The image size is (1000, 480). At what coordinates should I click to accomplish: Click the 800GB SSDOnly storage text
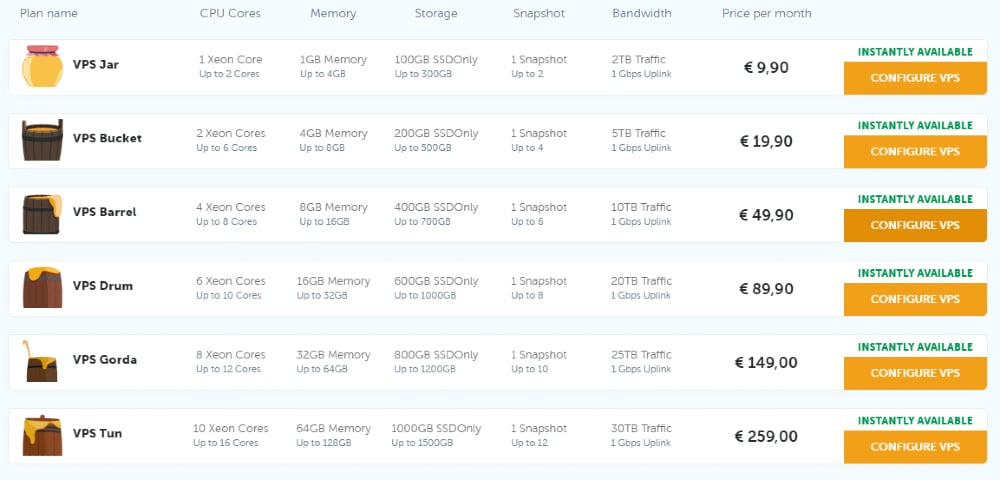[x=436, y=356]
